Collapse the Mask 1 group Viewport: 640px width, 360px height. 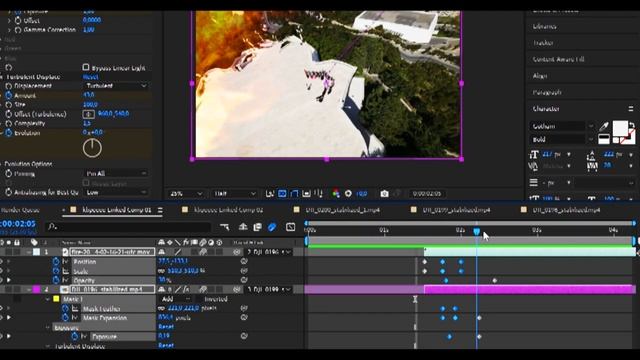[x=48, y=299]
